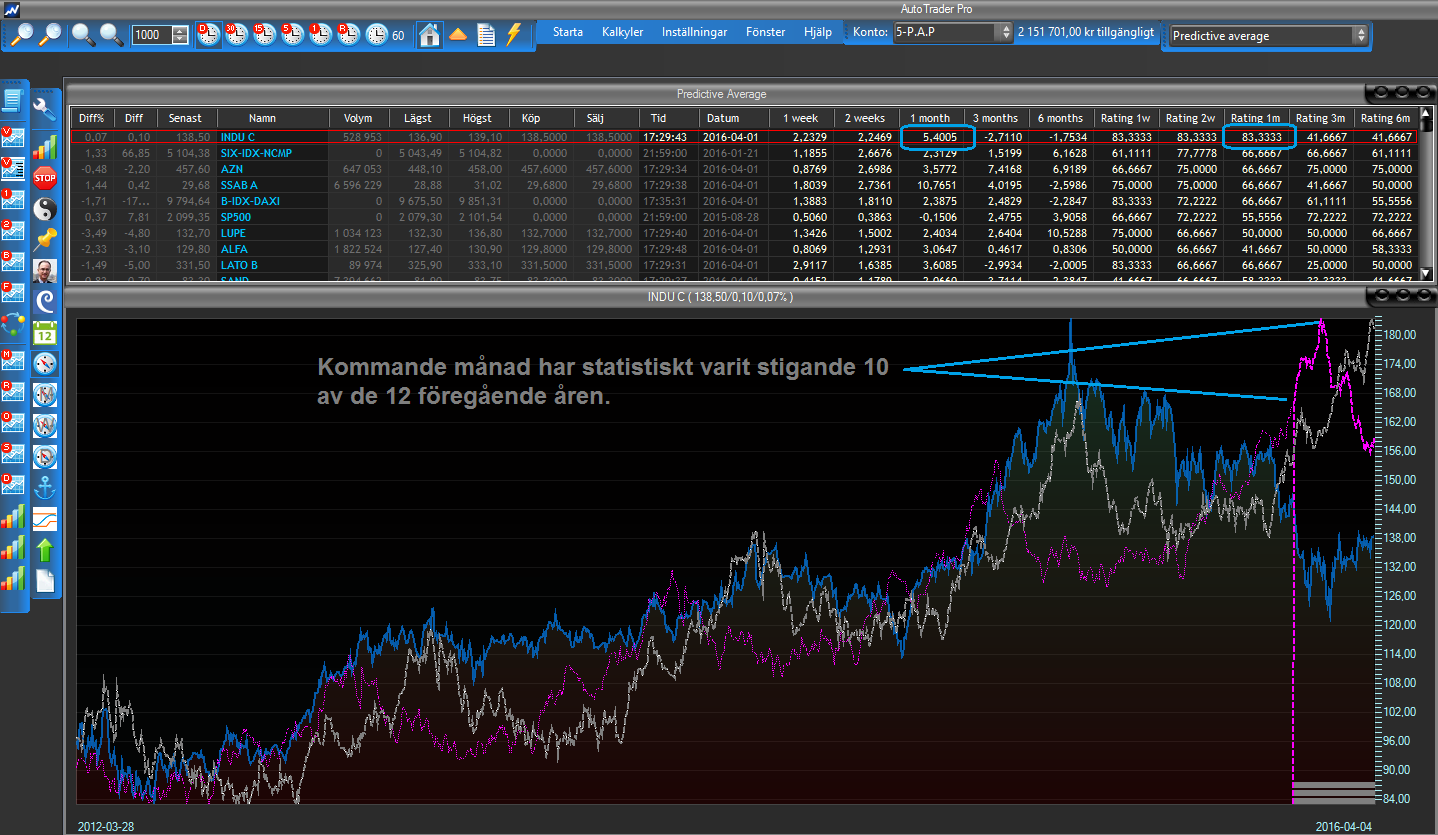Select the 5-minute timeframe clock icon

[x=292, y=34]
